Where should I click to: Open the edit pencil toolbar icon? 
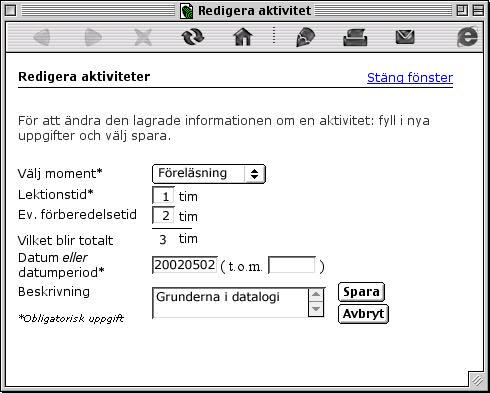point(305,37)
